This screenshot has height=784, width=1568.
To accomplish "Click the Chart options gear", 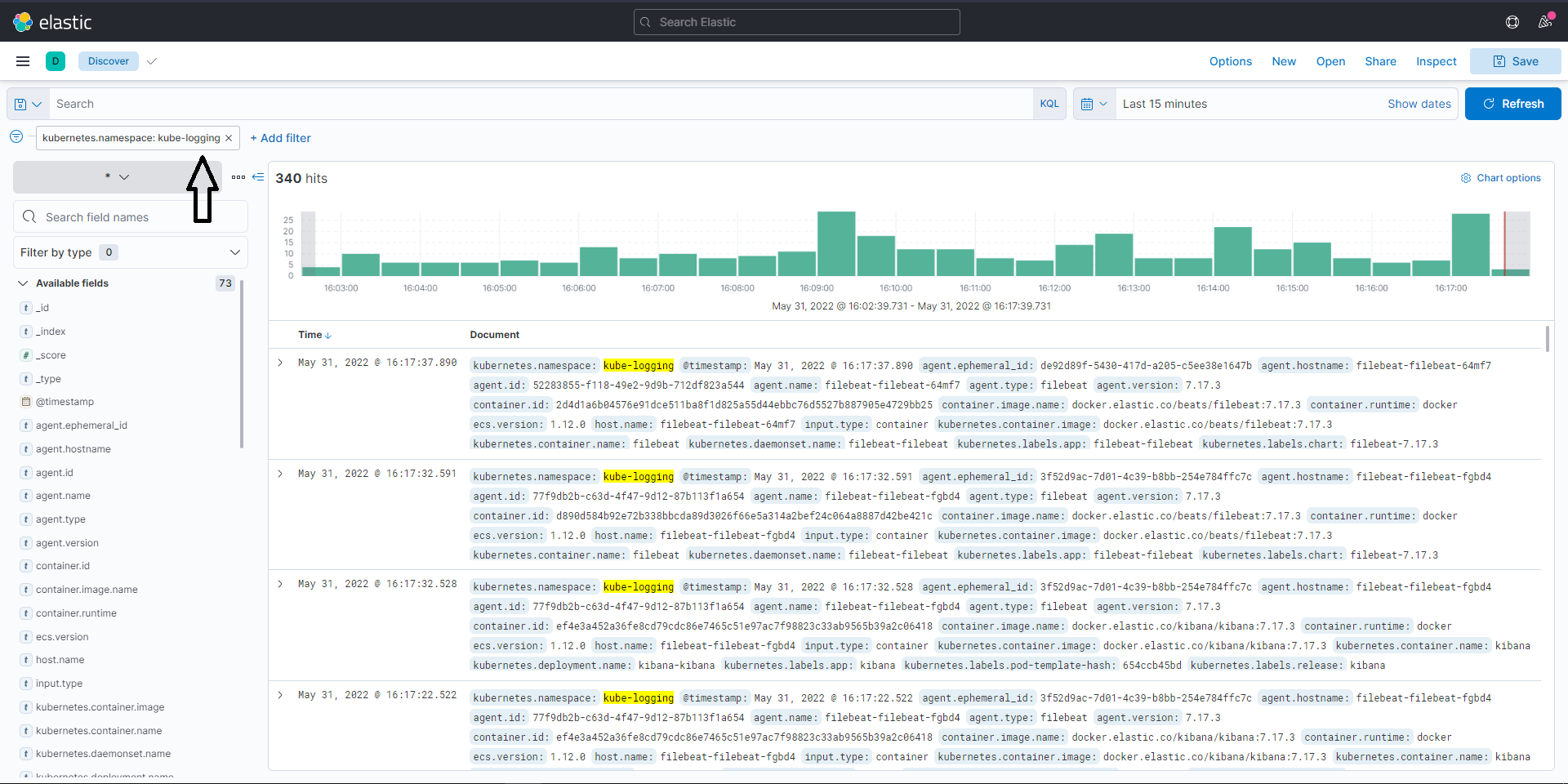I will [1465, 178].
